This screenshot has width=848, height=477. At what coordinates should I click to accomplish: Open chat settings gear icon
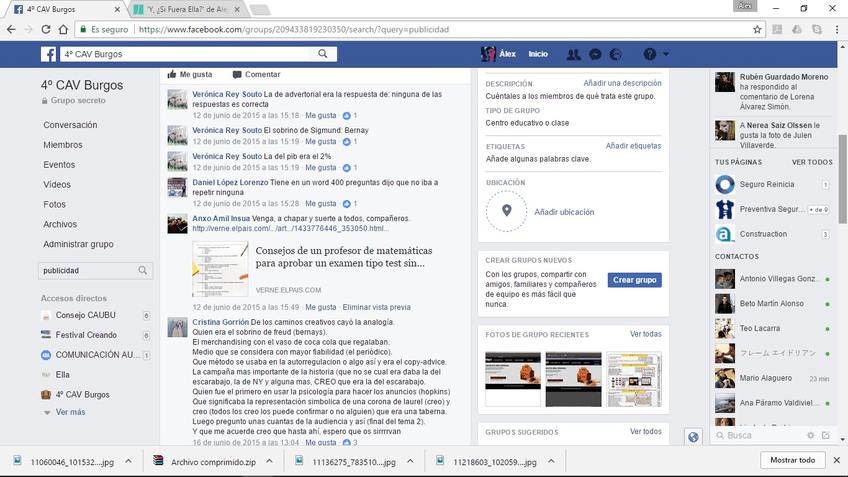tap(810, 435)
